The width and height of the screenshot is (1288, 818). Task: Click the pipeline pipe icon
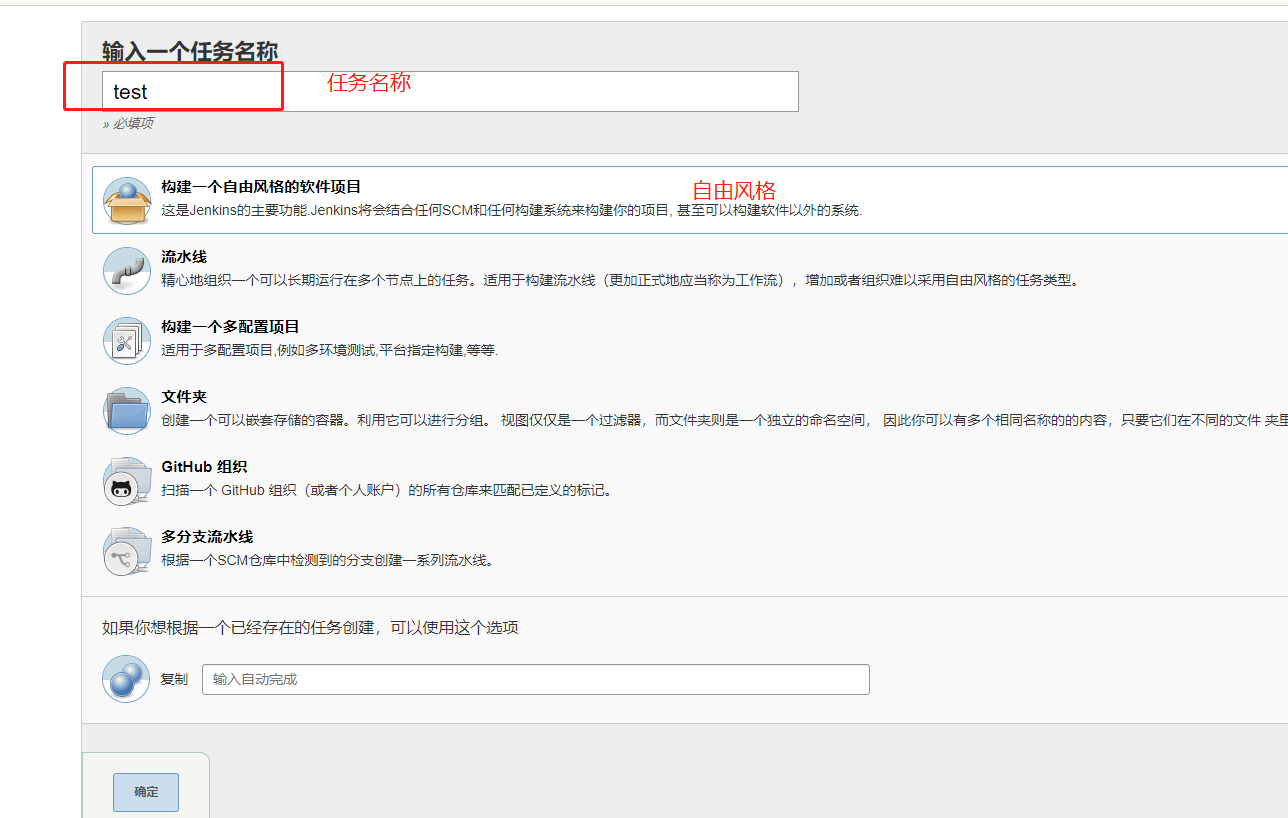coord(127,271)
